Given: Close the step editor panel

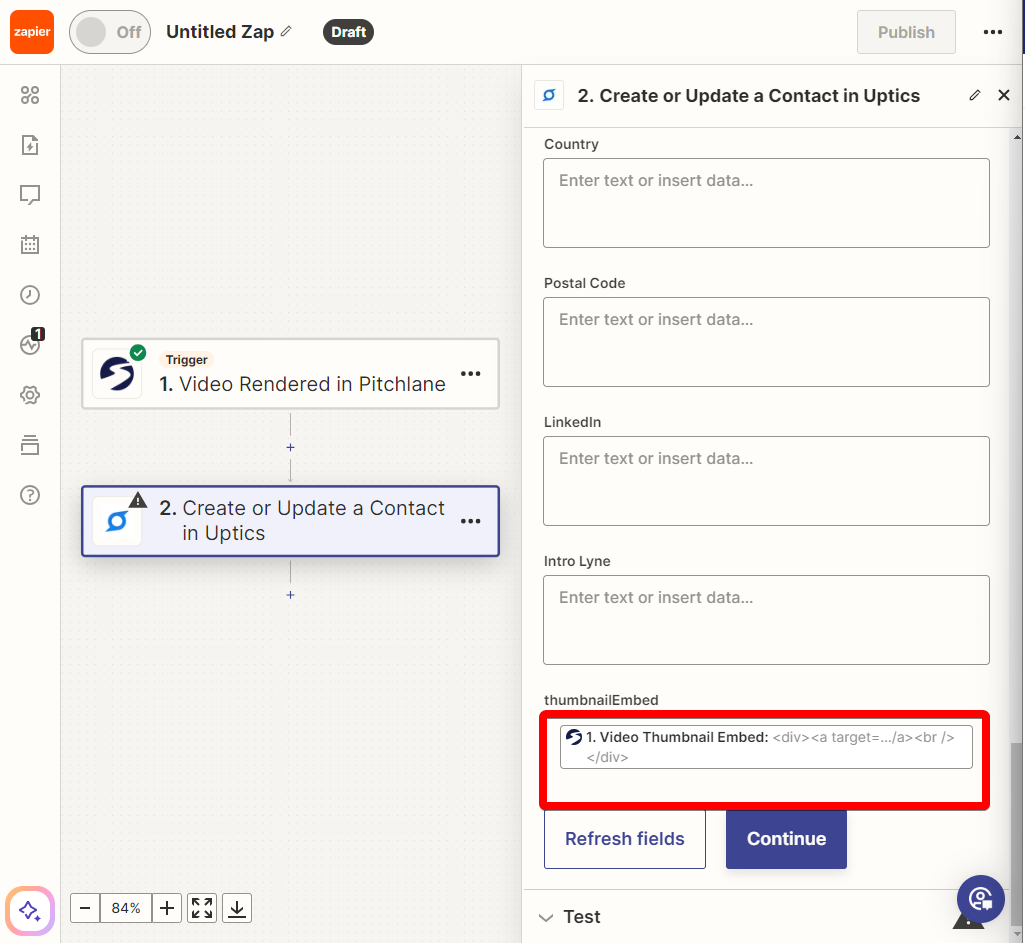Looking at the screenshot, I should 1004,95.
